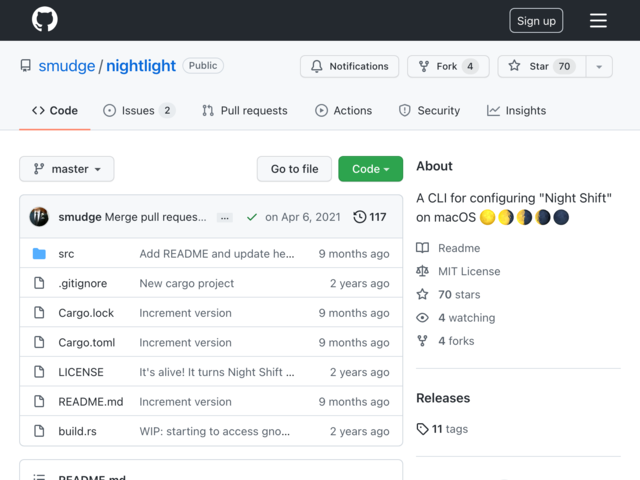Open the Actions tab

[x=343, y=111]
